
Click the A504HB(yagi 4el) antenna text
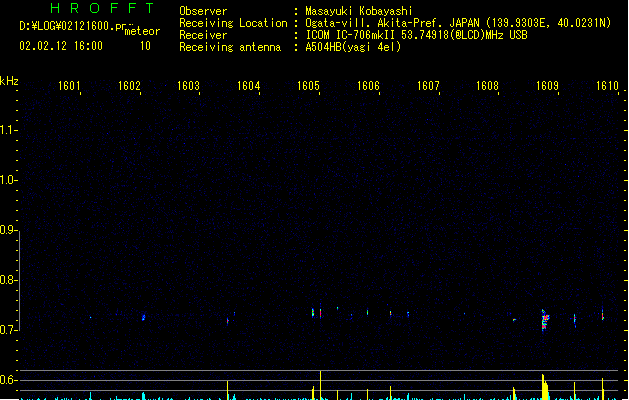353,47
